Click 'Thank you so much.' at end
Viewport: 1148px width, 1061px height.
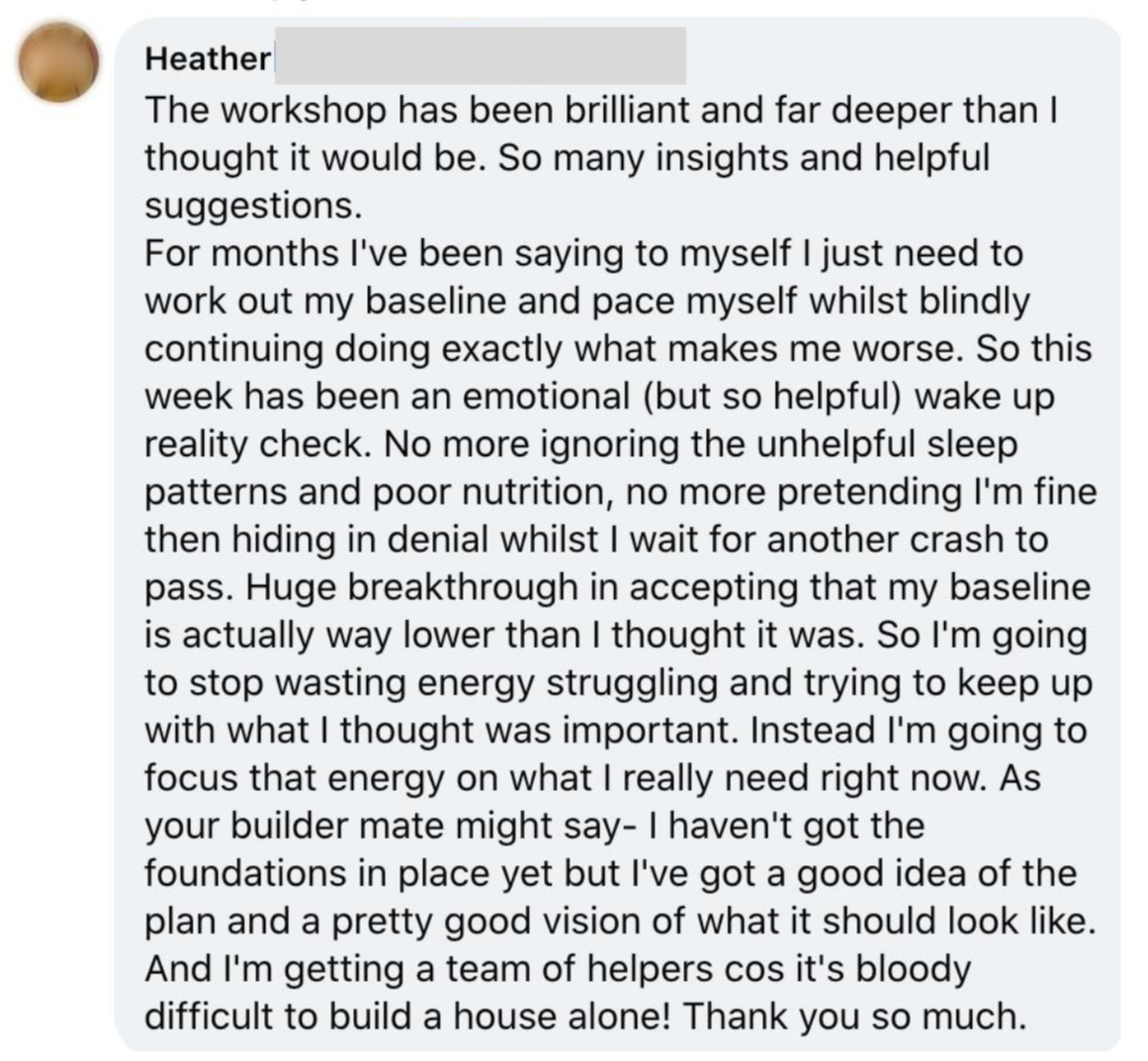coord(853,1017)
